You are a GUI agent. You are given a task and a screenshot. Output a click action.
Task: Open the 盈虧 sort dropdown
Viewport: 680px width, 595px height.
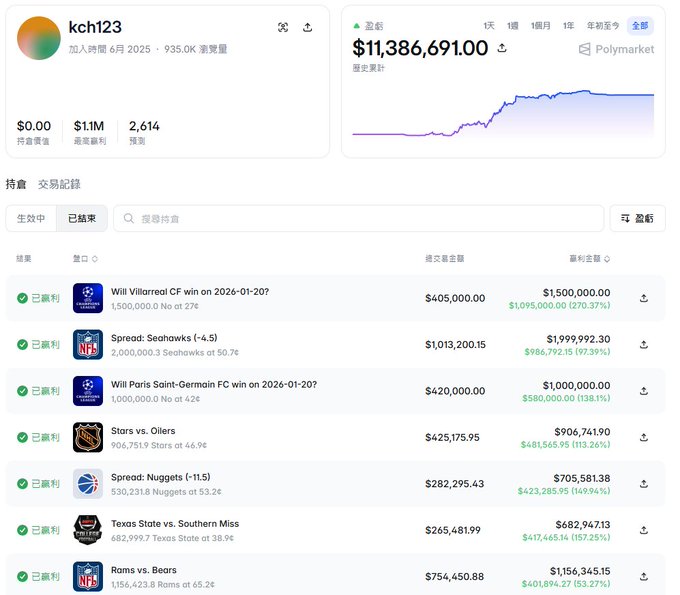[x=637, y=218]
